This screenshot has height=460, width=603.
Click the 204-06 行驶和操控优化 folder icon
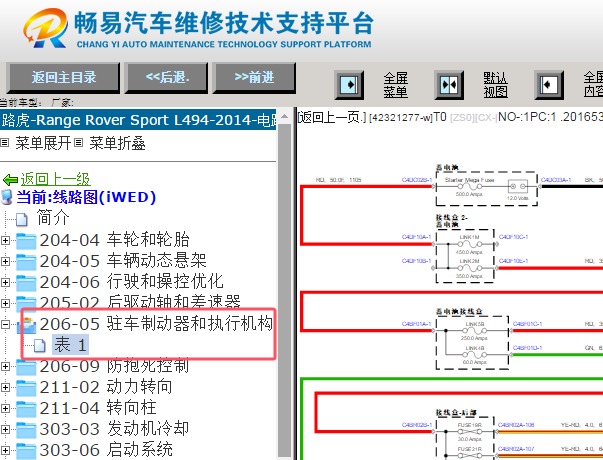26,283
